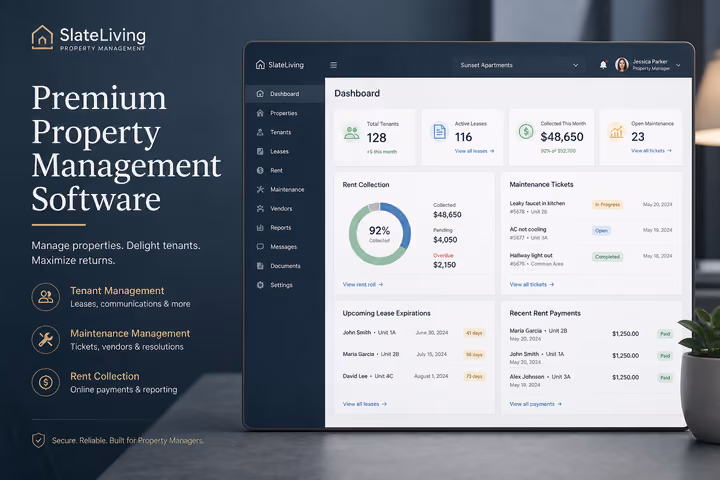Click the Maintenance Management wrench icon
The width and height of the screenshot is (720, 480).
pyautogui.click(x=45, y=339)
